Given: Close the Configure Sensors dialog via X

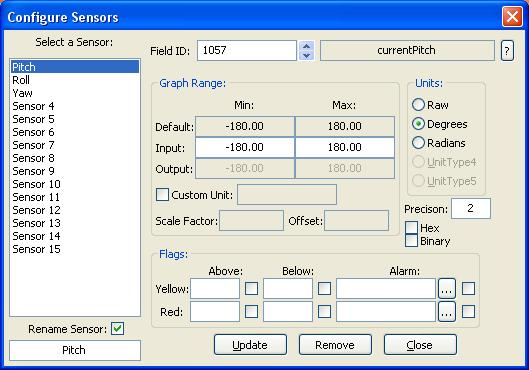Looking at the screenshot, I should tap(512, 17).
